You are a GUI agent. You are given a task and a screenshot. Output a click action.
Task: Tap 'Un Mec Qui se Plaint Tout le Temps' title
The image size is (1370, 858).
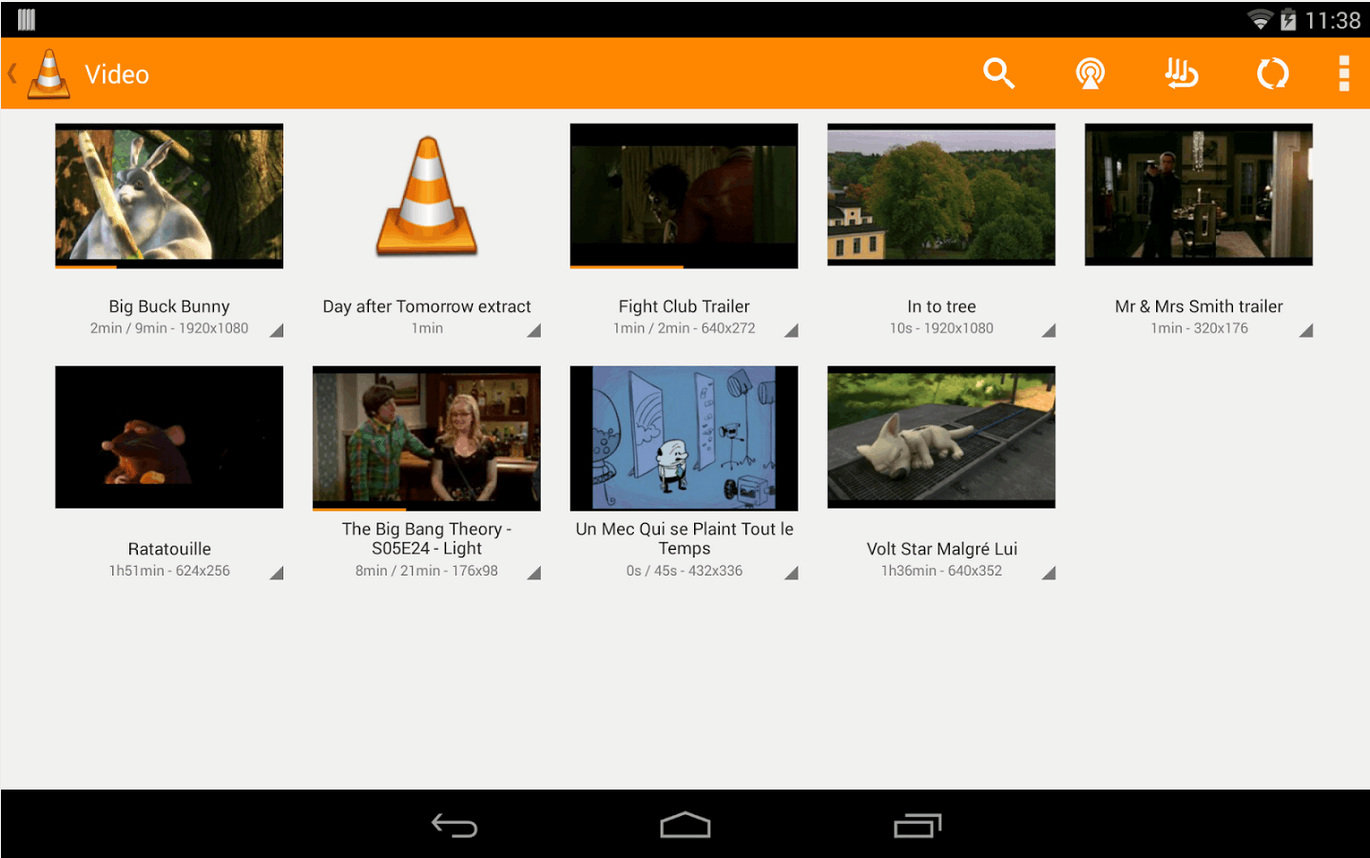[684, 538]
